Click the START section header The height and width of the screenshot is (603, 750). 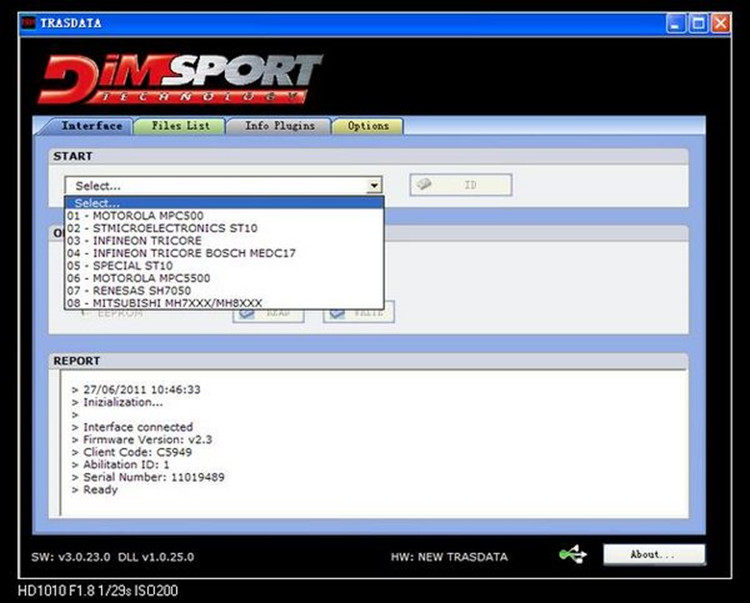[73, 156]
